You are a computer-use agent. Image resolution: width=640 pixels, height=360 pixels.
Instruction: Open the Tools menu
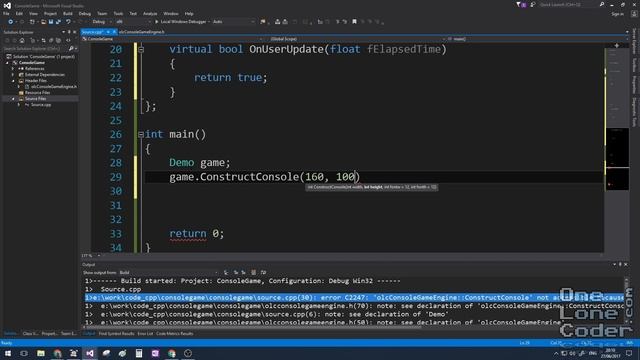(118, 13)
